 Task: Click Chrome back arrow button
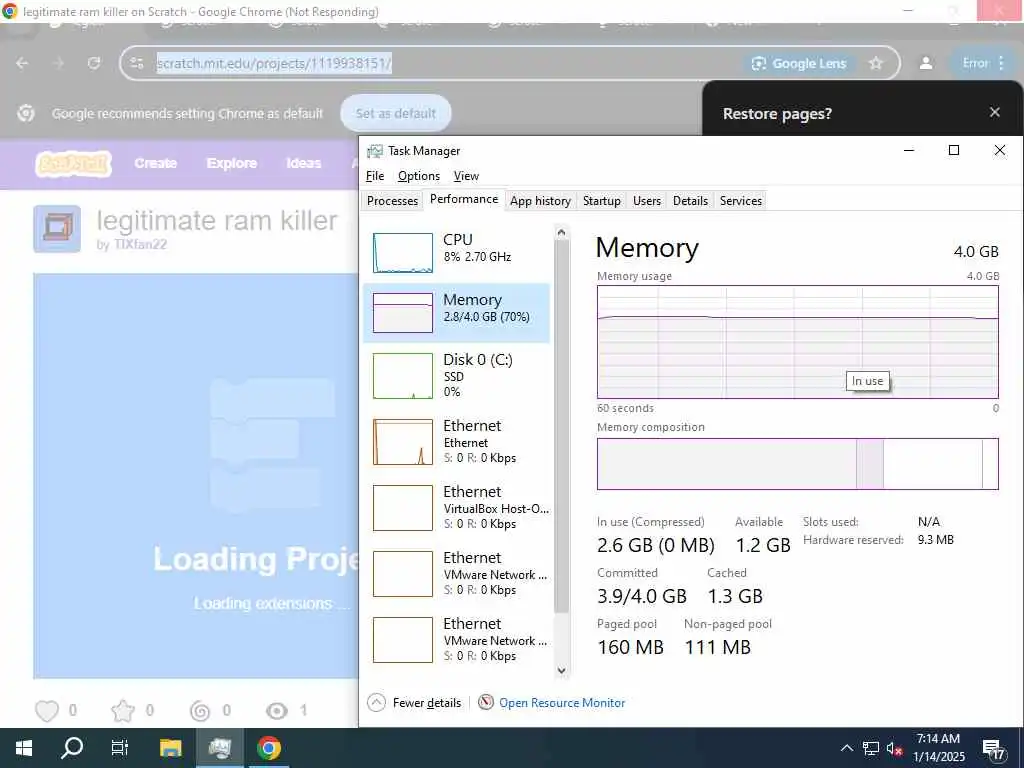(x=22, y=63)
